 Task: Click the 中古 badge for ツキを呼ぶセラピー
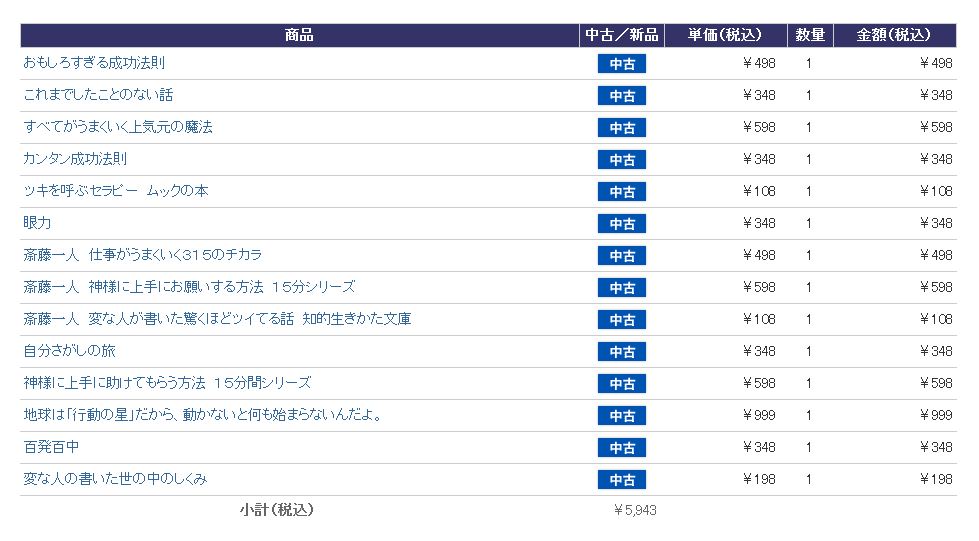(622, 192)
